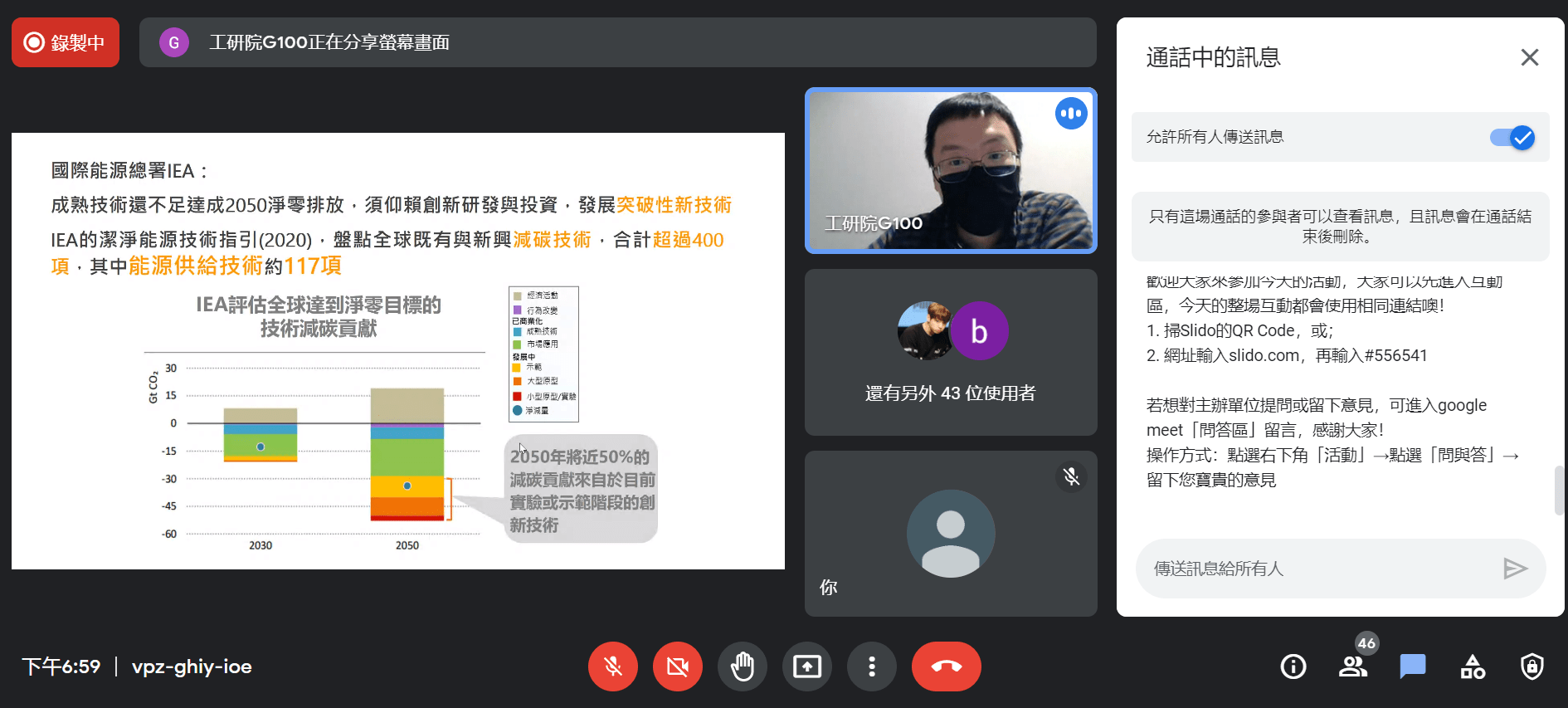Screen dimensions: 1568x708
Task: Open host controls shield lock icon
Action: (1532, 666)
